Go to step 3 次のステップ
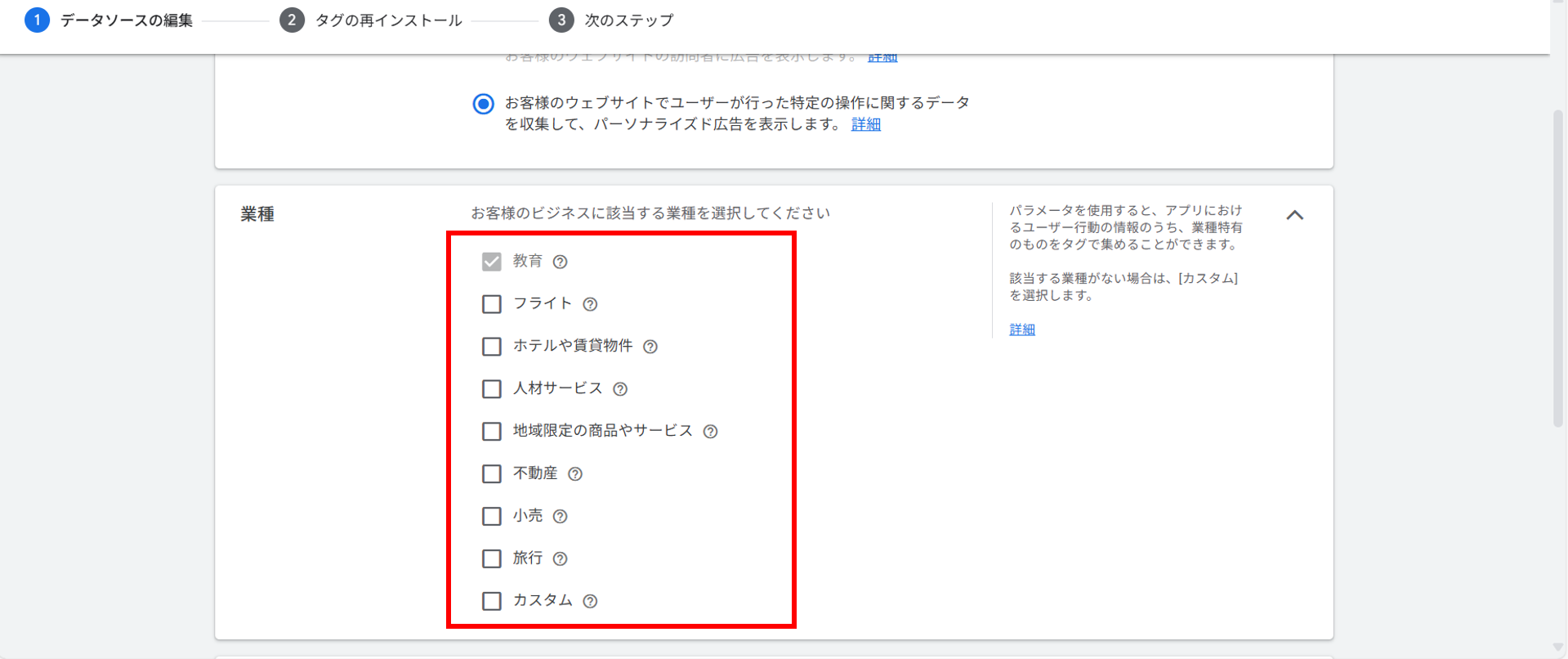The height and width of the screenshot is (659, 1568). pyautogui.click(x=612, y=20)
